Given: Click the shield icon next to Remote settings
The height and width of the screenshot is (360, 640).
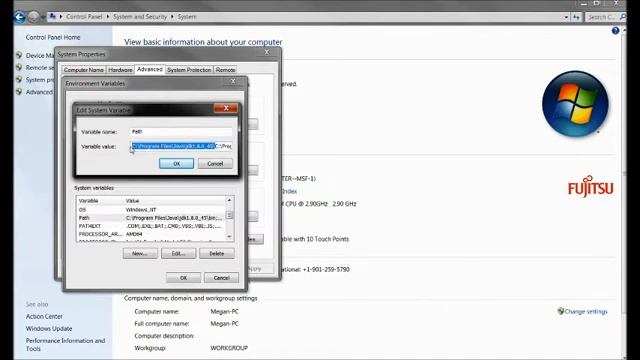Looking at the screenshot, I should (19, 67).
